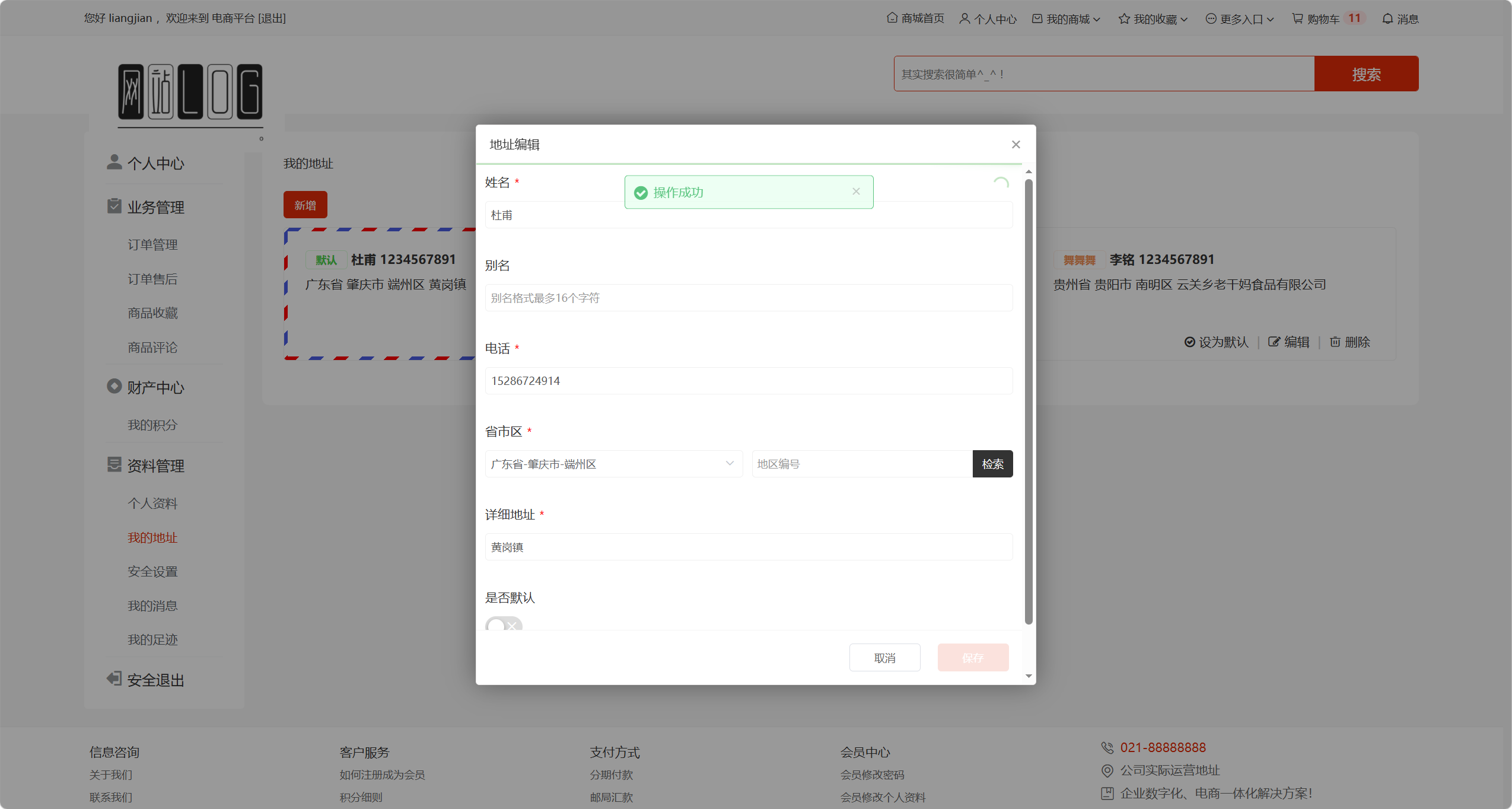Screen dimensions: 1512x809
Task: Click 安全退出 in sidebar
Action: click(x=155, y=680)
